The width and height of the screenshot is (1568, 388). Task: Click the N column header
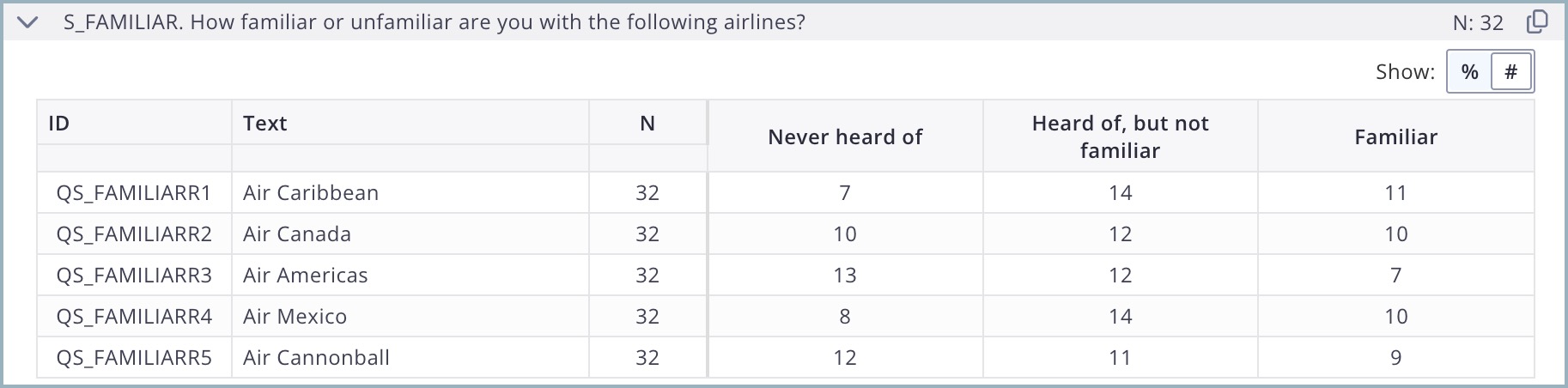647,123
